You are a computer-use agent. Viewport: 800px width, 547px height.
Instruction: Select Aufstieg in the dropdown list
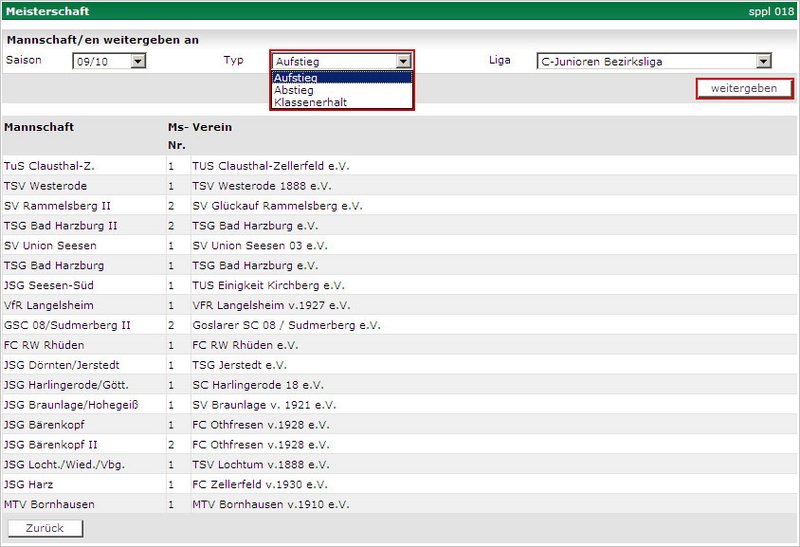click(341, 78)
